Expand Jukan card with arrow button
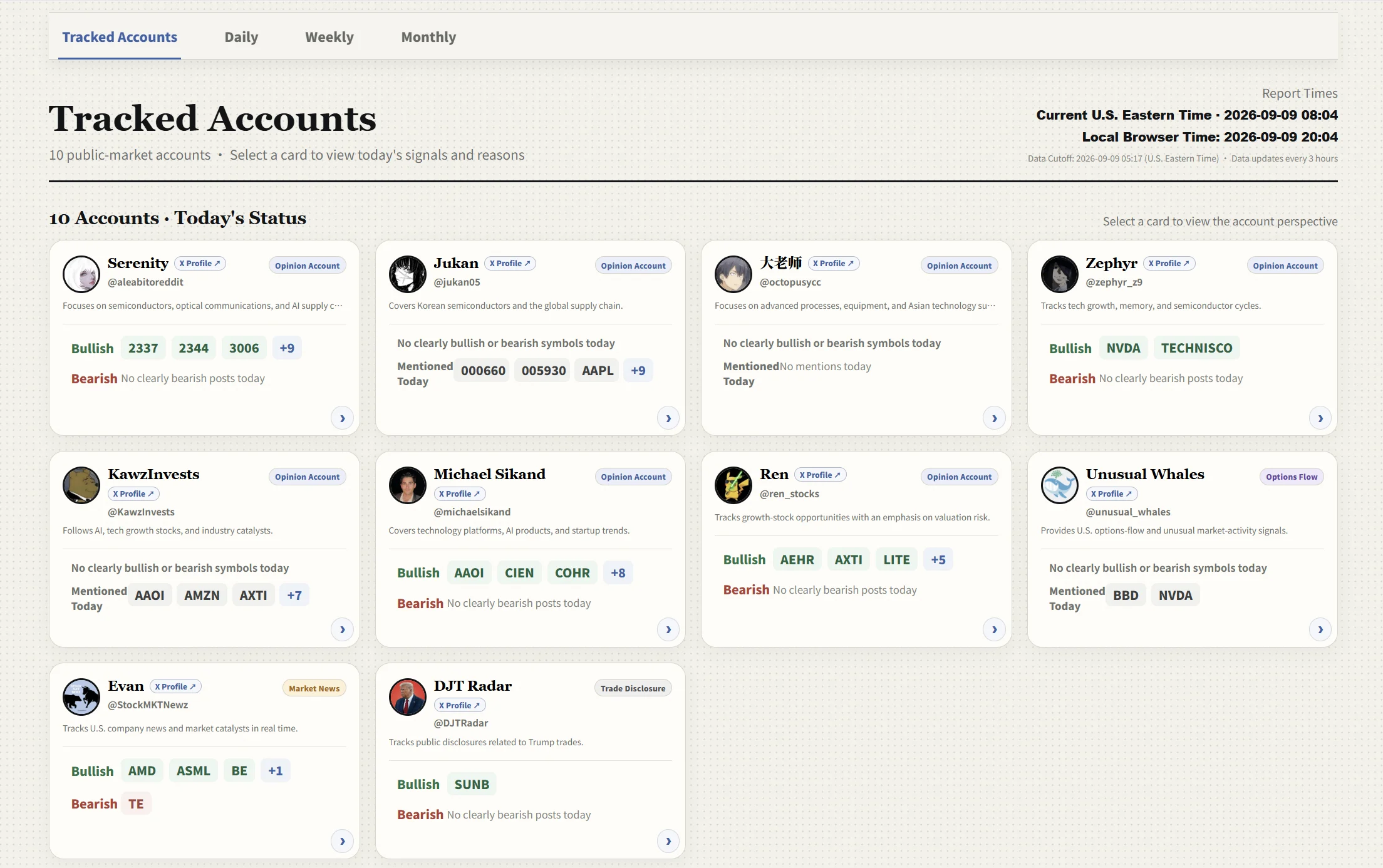This screenshot has width=1383, height=868. click(x=668, y=418)
